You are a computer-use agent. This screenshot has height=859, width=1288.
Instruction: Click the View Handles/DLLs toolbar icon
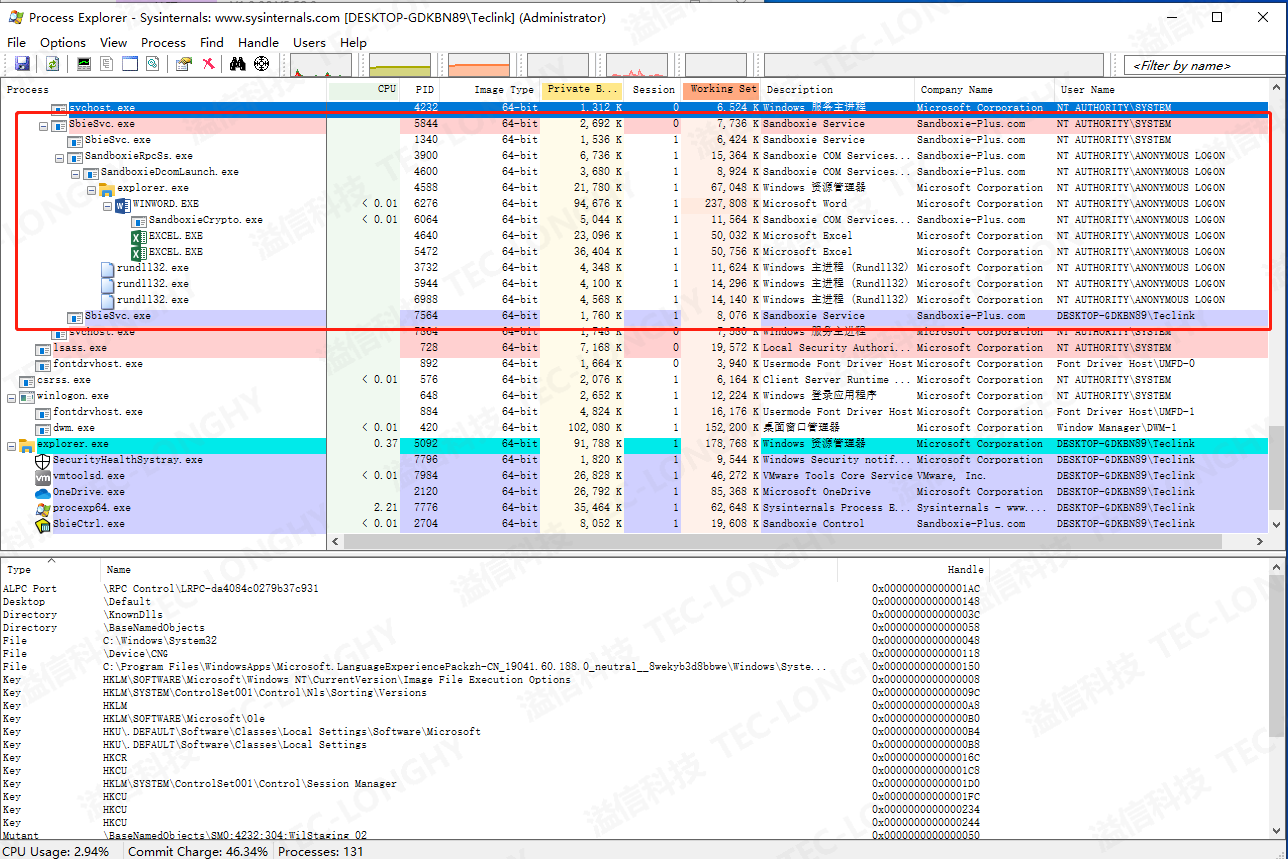[153, 64]
